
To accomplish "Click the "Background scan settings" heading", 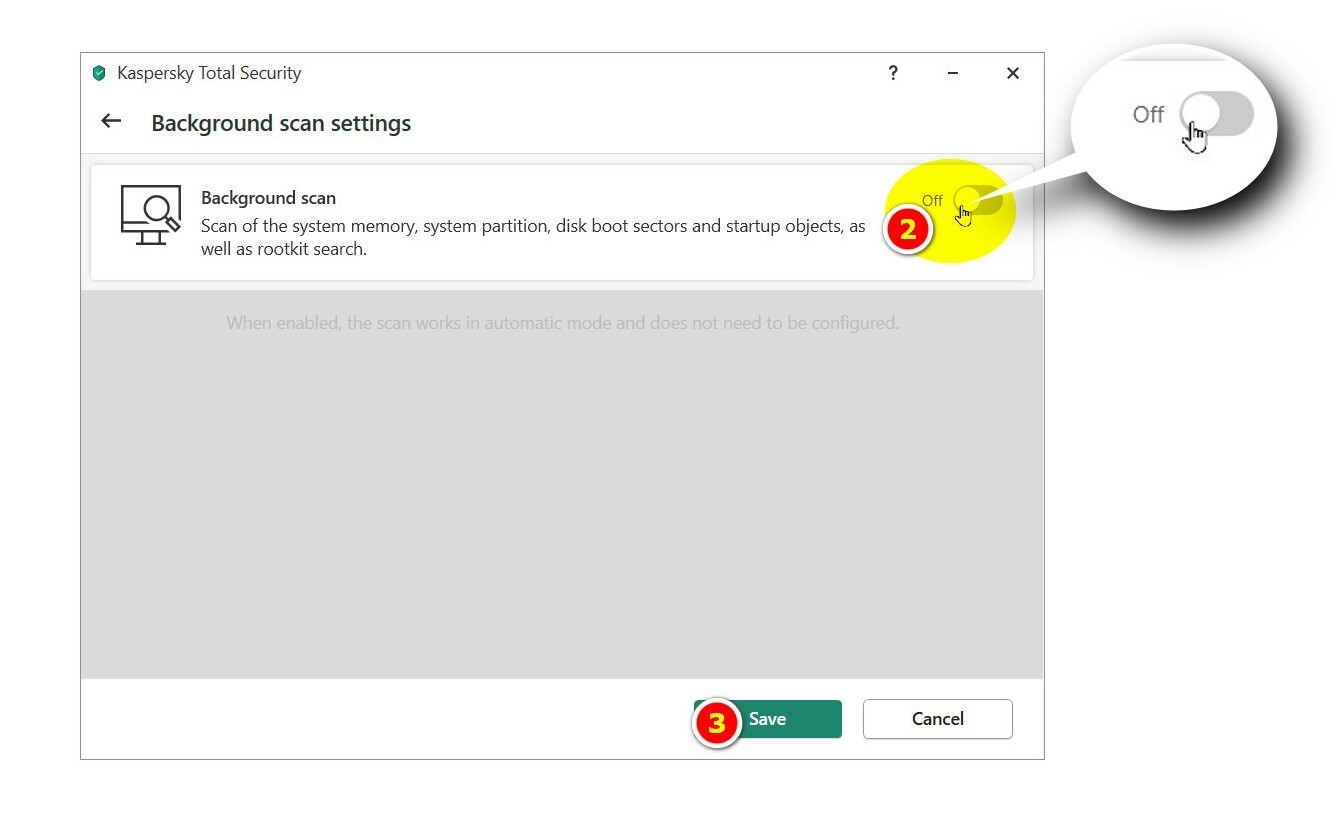I will coord(281,123).
